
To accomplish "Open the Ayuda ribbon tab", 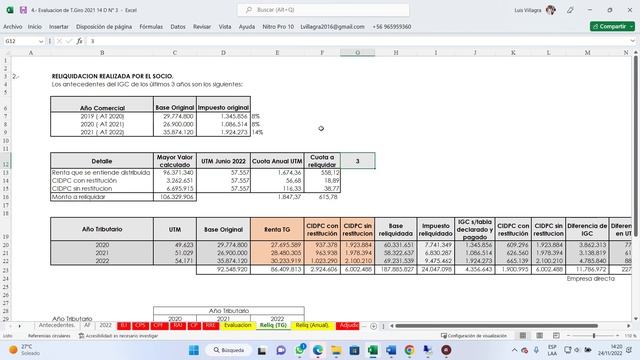I will (247, 27).
